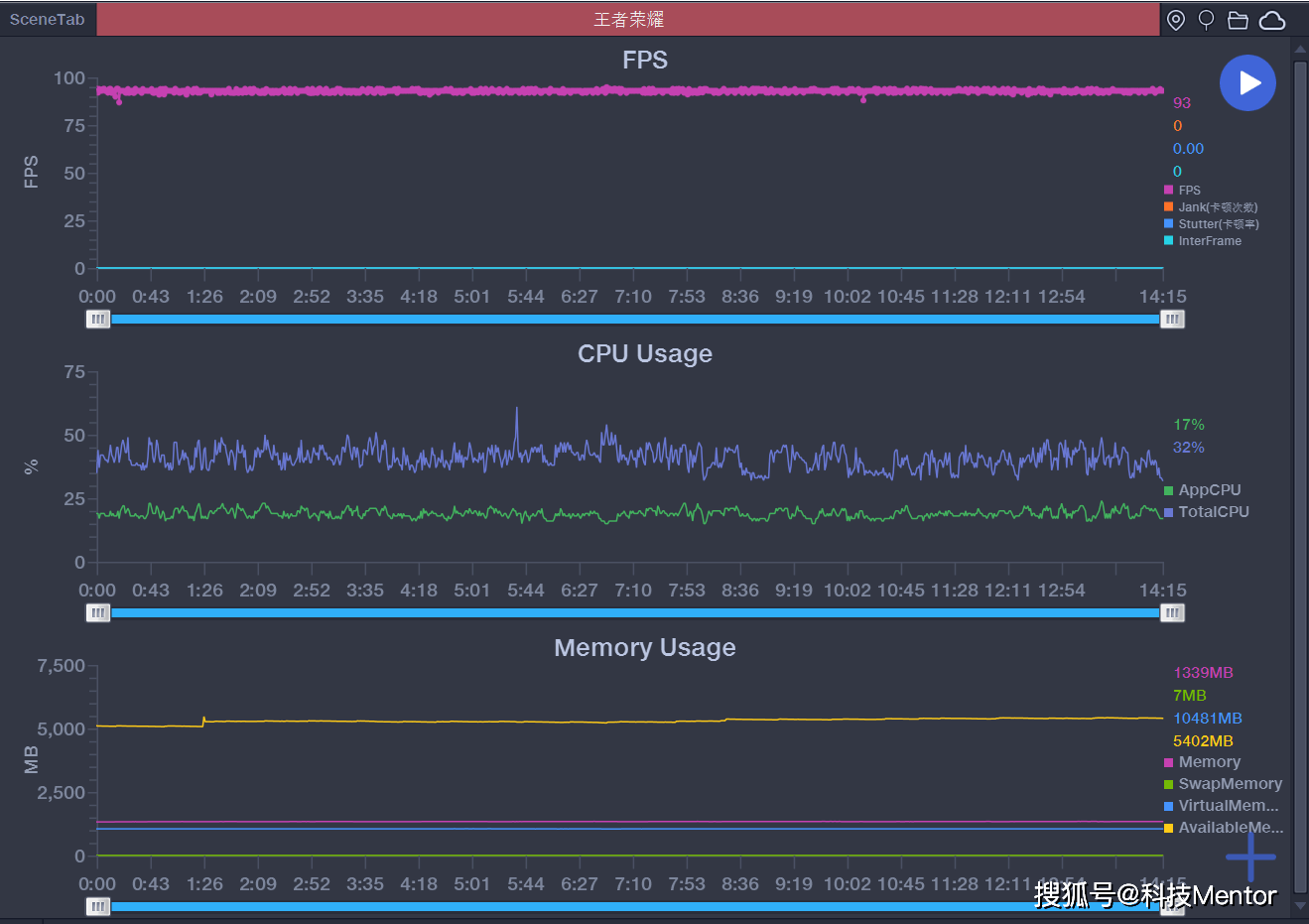Screen dimensions: 1309x924
Task: Select the 王者荣耀 scene tab
Action: pyautogui.click(x=628, y=19)
